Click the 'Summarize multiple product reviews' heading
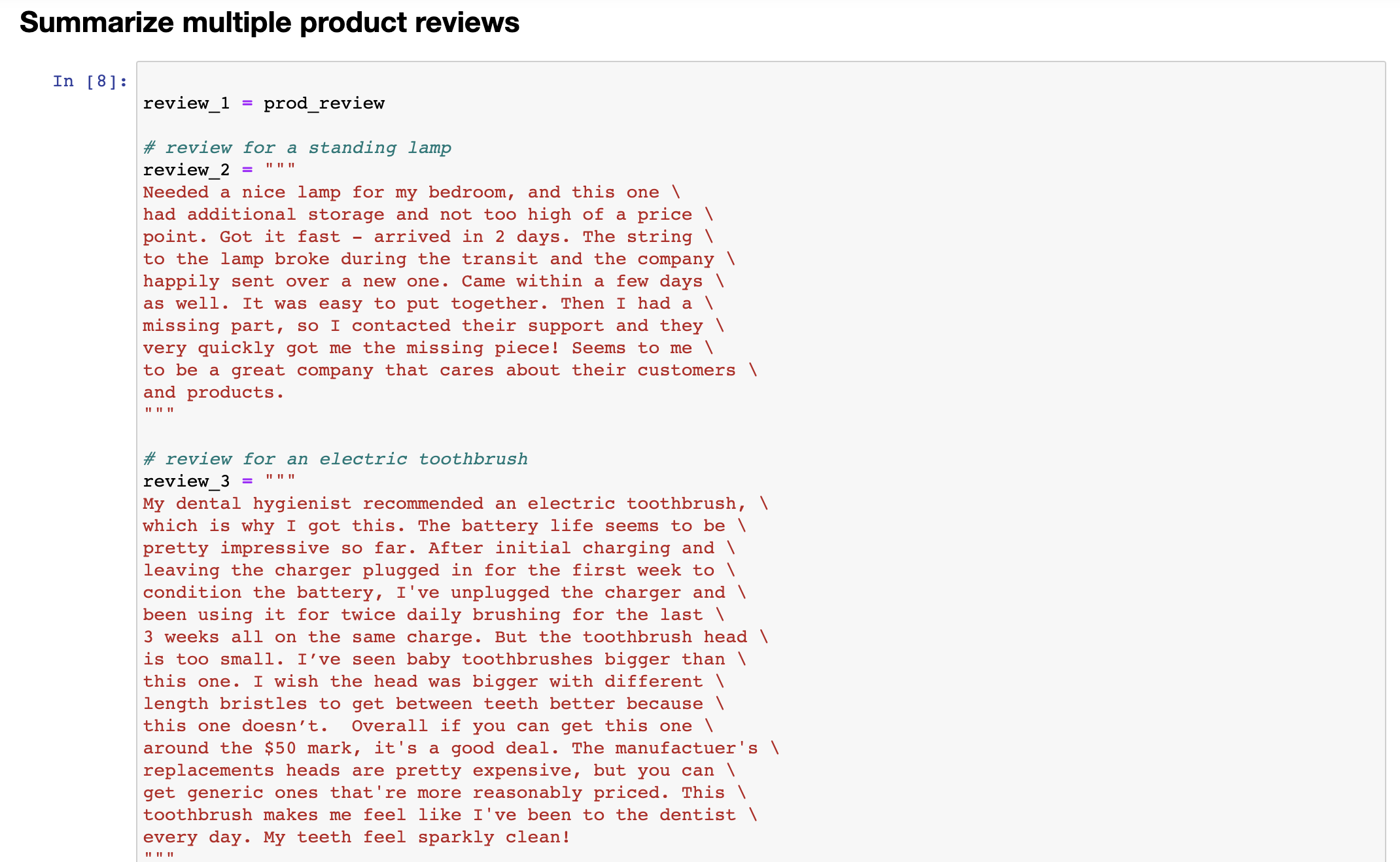The width and height of the screenshot is (1400, 862). (x=270, y=23)
